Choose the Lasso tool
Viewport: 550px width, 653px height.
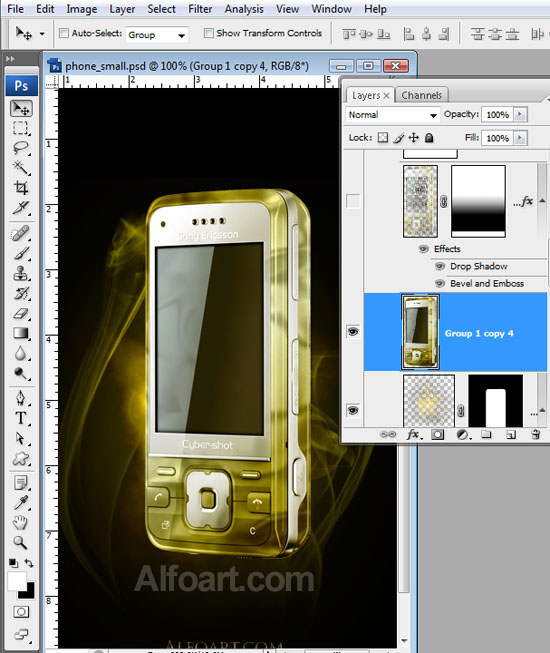click(20, 148)
